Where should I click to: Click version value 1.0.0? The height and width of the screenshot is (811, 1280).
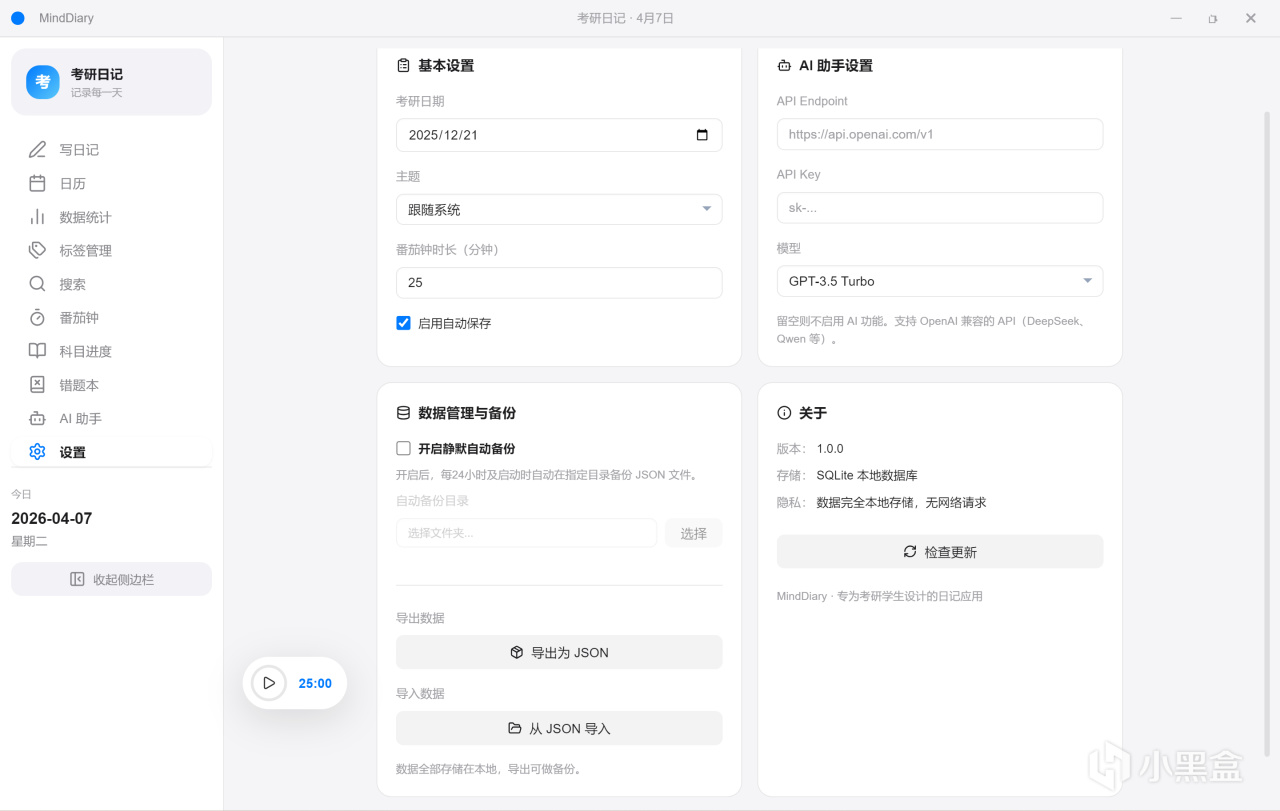click(x=830, y=449)
